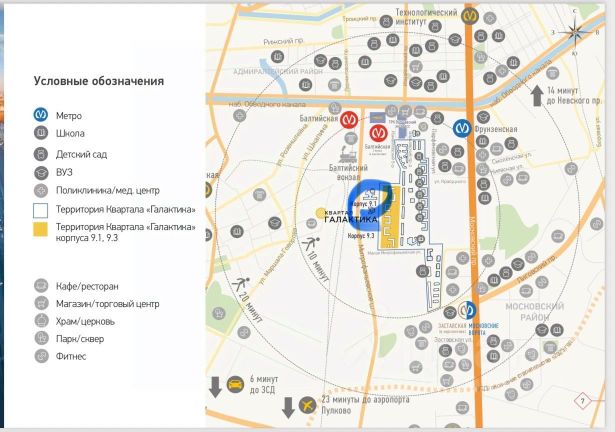Click the down arrow beside the car icon

(215, 387)
